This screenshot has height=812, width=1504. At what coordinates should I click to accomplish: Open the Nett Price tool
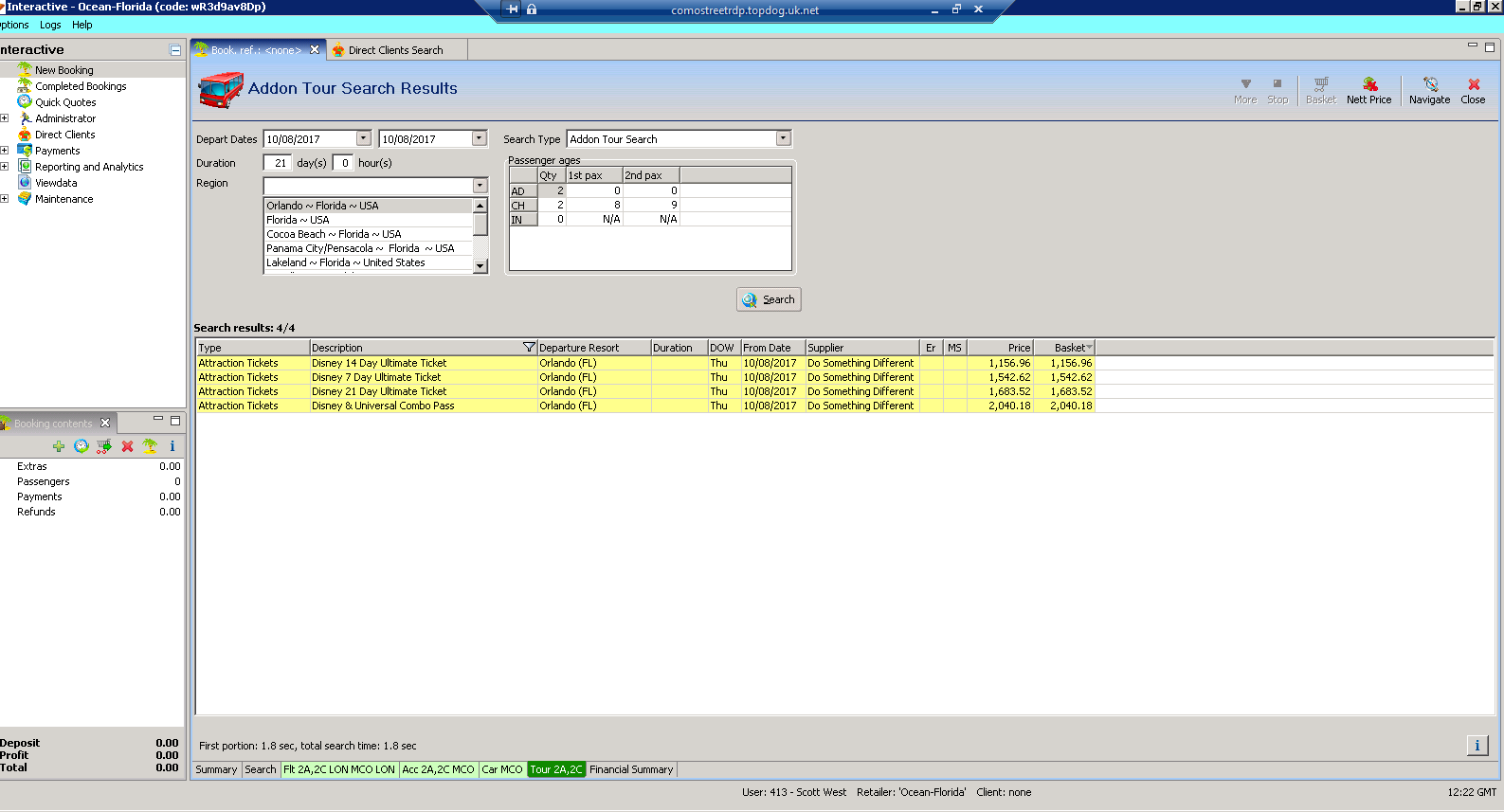1369,91
